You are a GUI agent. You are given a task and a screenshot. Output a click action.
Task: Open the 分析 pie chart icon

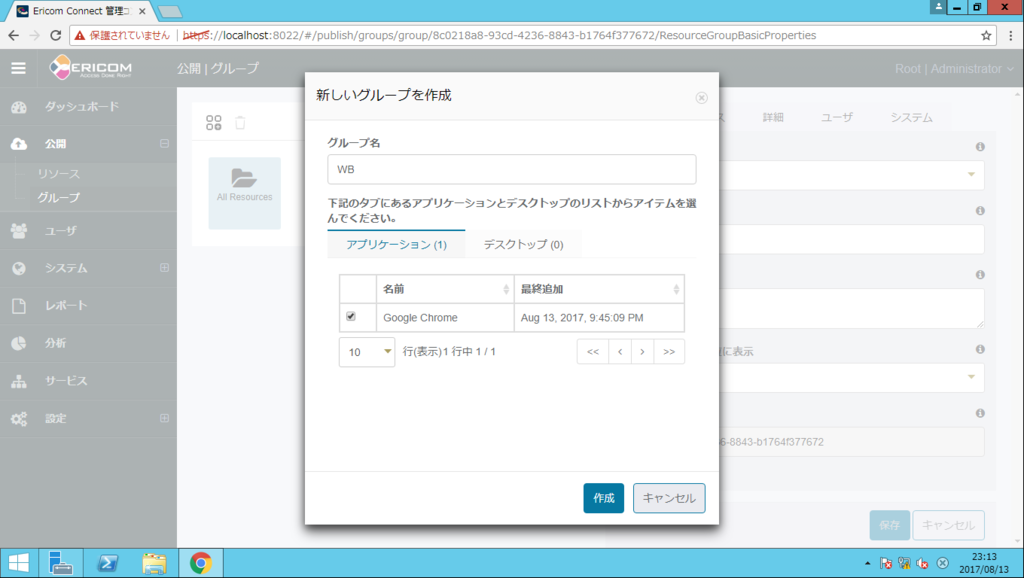(20, 343)
